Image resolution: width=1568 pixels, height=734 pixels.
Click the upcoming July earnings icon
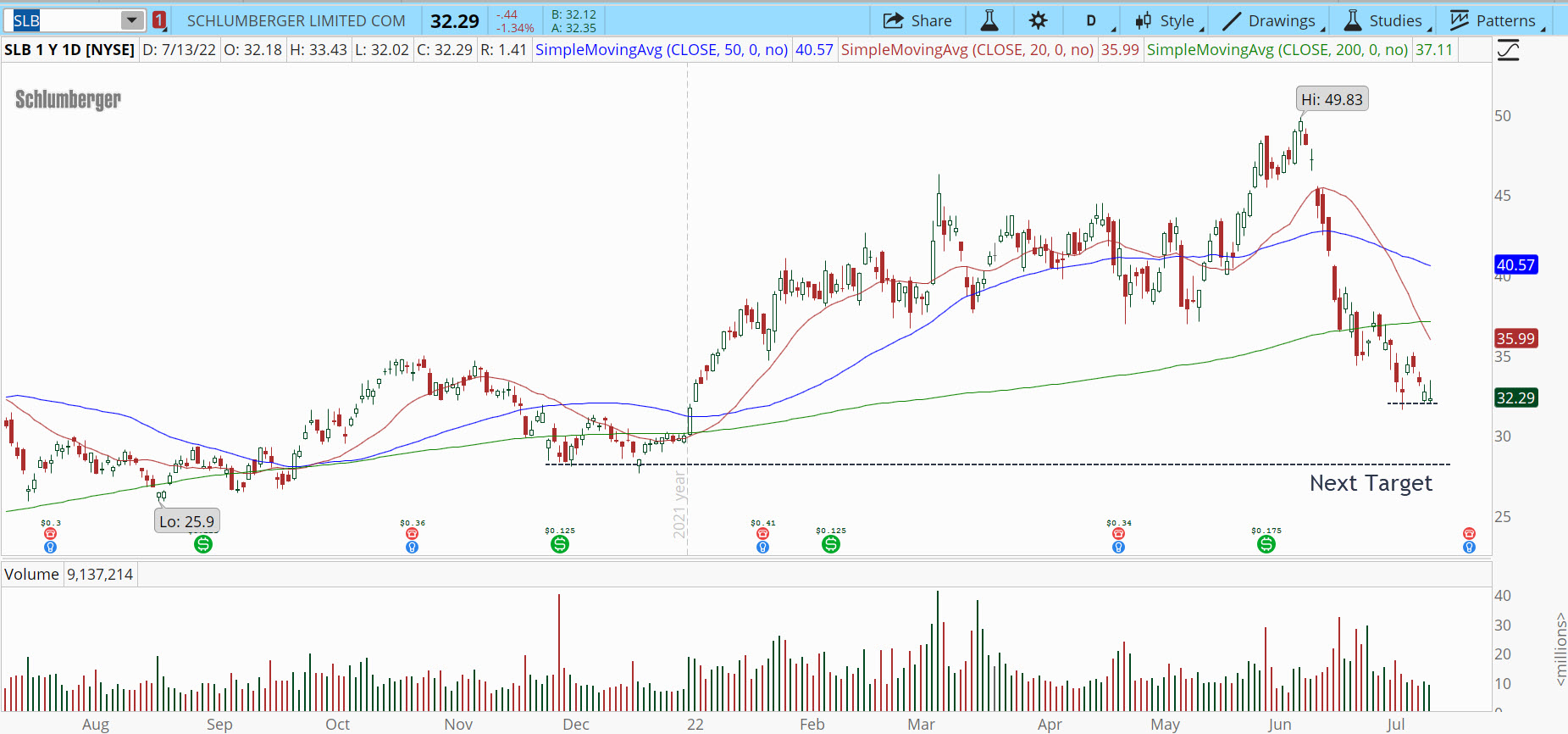(x=1469, y=534)
